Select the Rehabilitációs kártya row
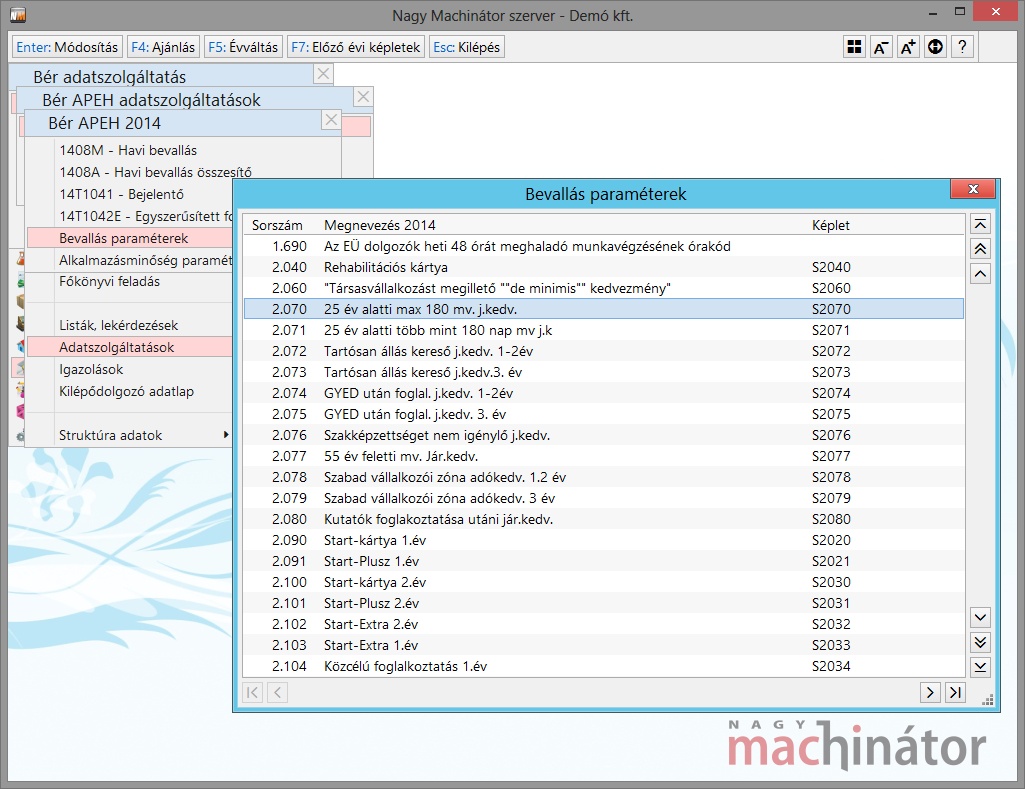This screenshot has height=789, width=1025. (386, 267)
